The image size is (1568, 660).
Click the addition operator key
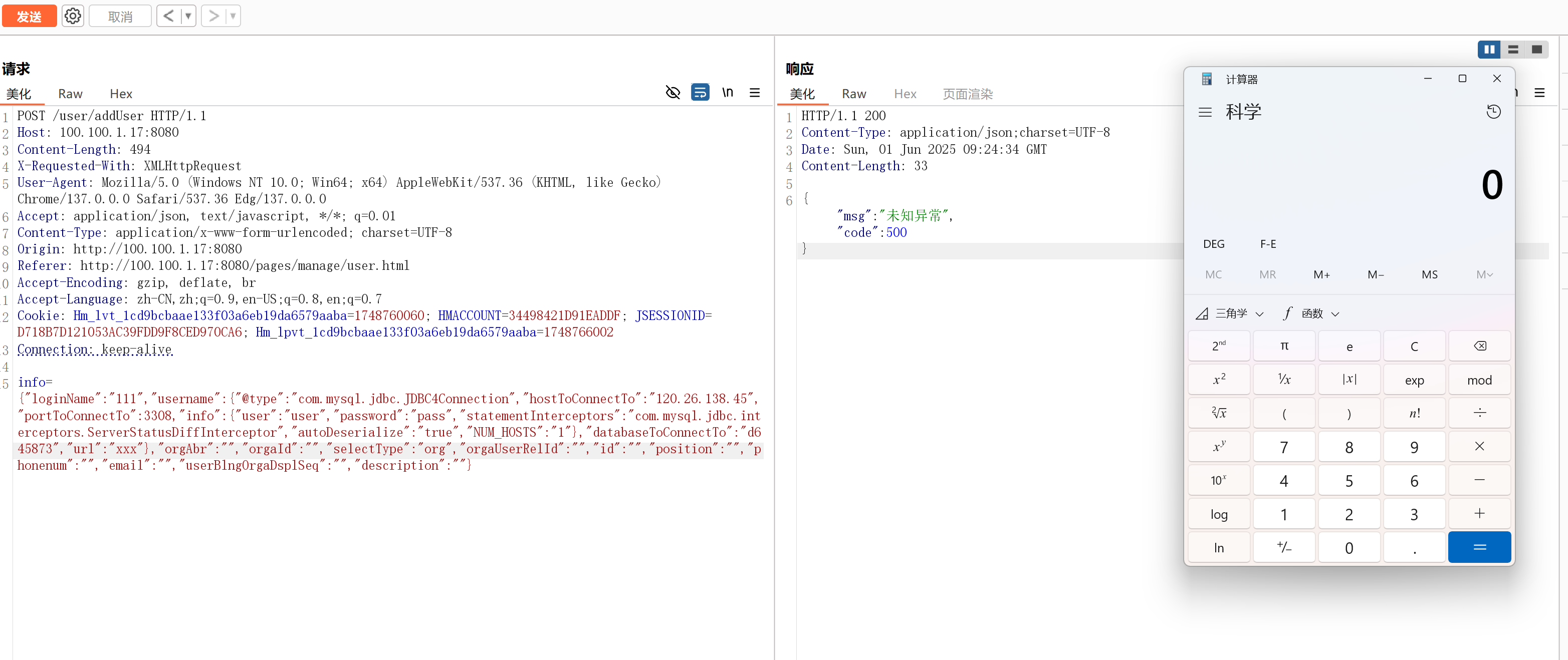1479,513
